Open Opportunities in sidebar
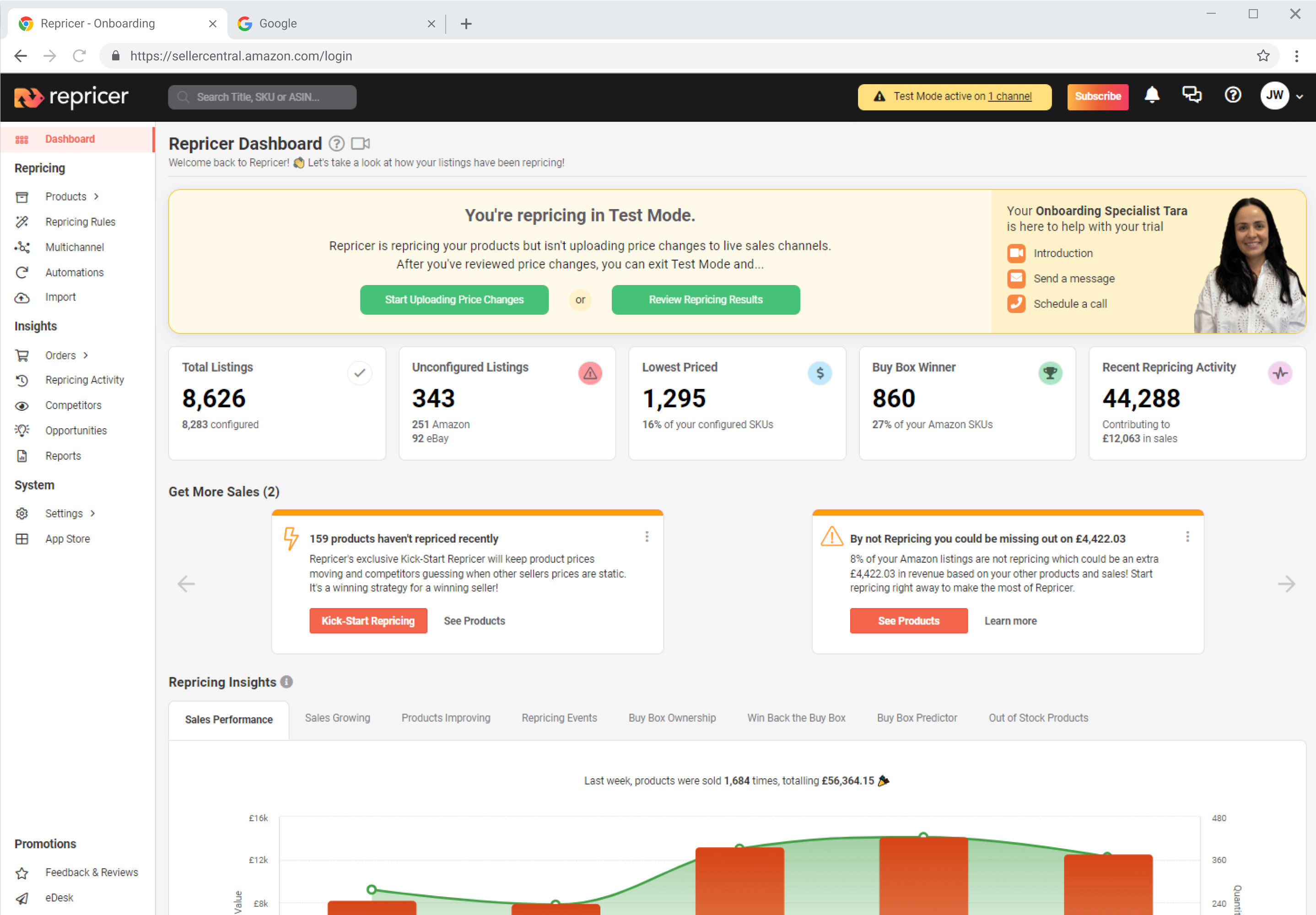 77,431
